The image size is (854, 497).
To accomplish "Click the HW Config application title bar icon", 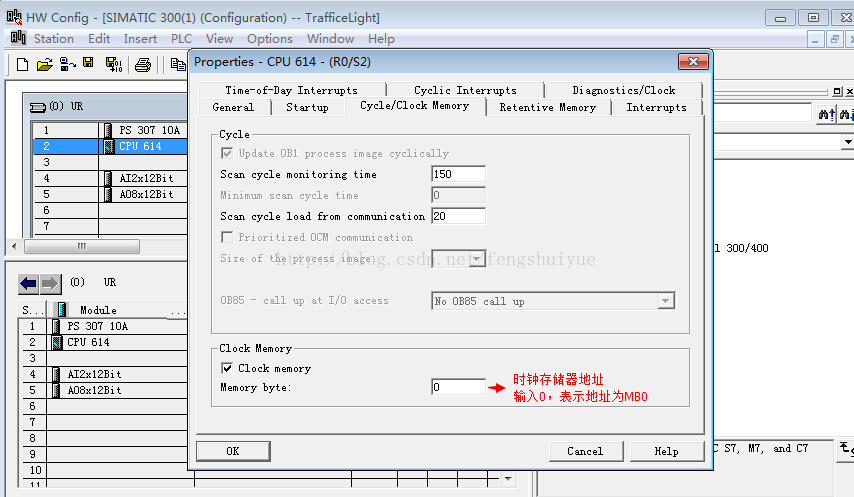I will pyautogui.click(x=14, y=17).
